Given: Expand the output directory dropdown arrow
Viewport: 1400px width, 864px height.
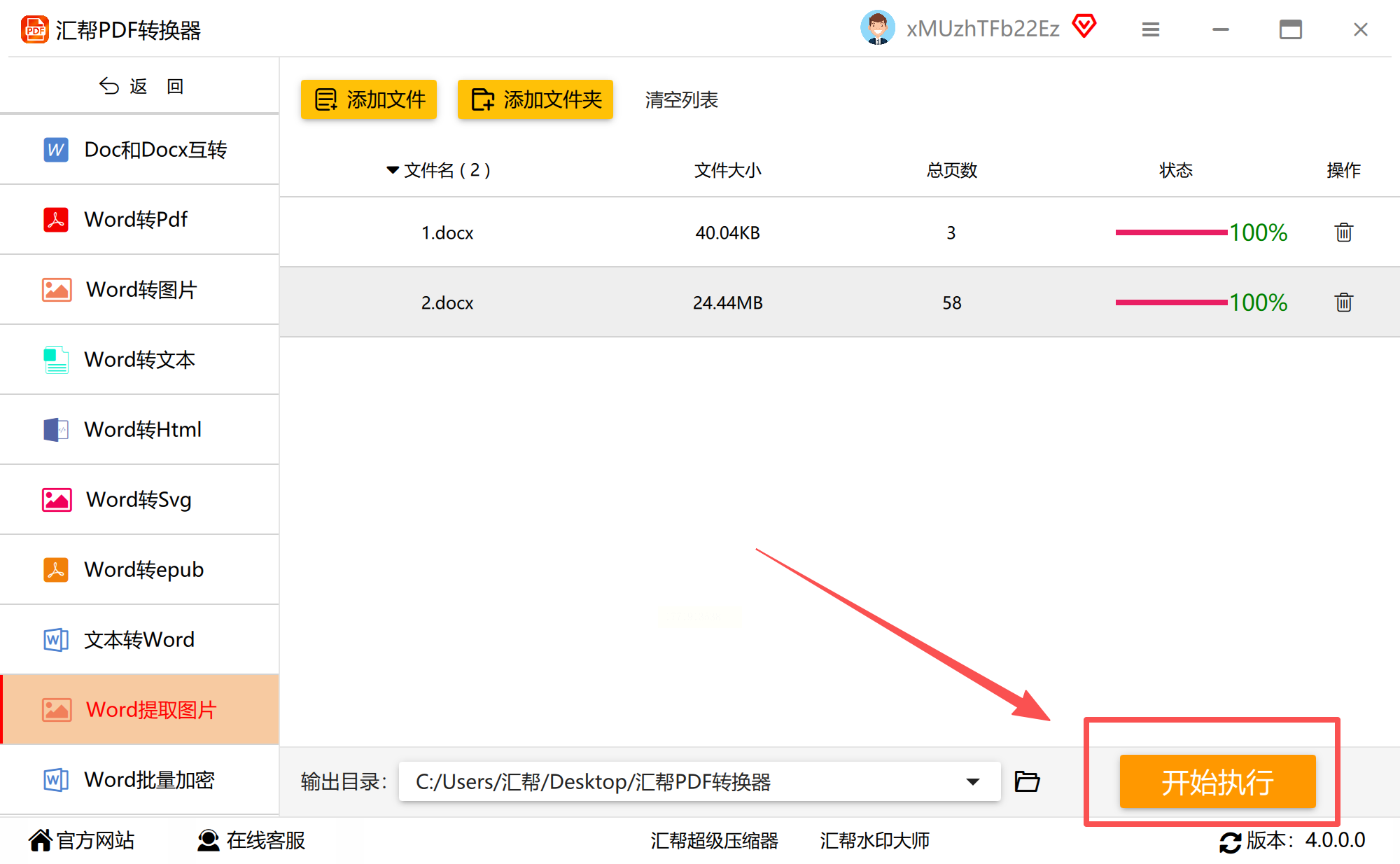Looking at the screenshot, I should [x=972, y=781].
